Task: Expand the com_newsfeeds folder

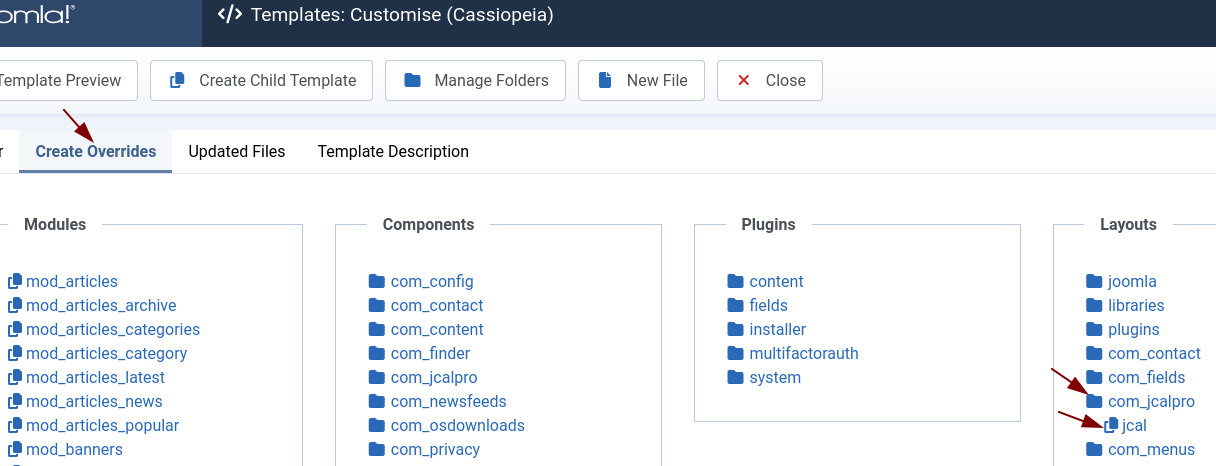Action: [437, 402]
